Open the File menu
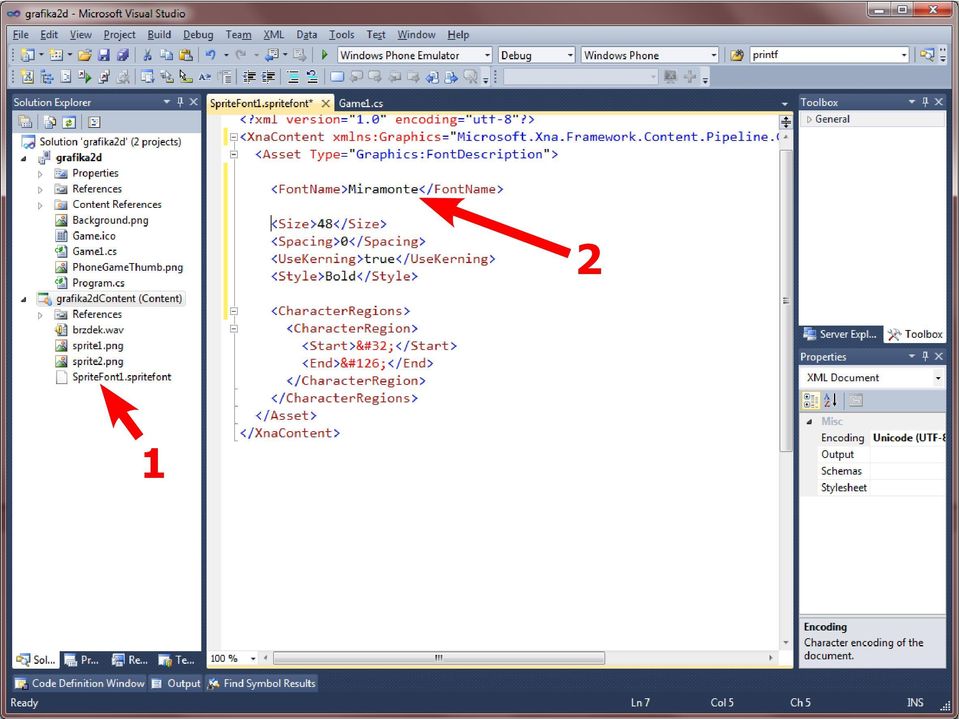Screen dimensions: 959x719 point(20,35)
